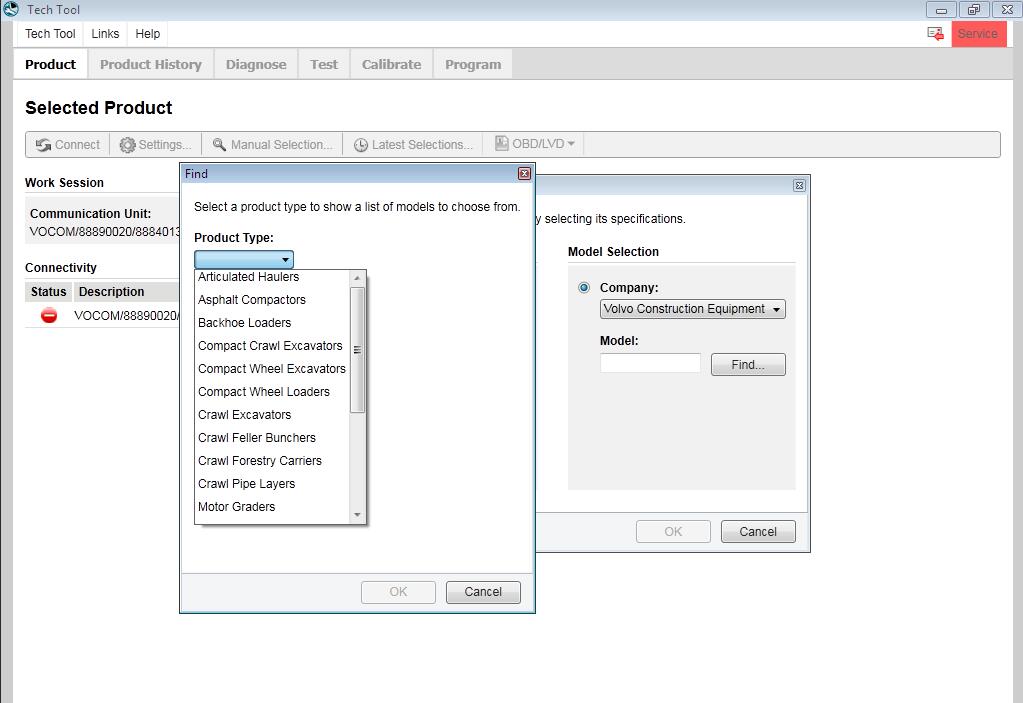Collapse the Product Type combo box
Screen dimensions: 1023x703
click(x=244, y=260)
